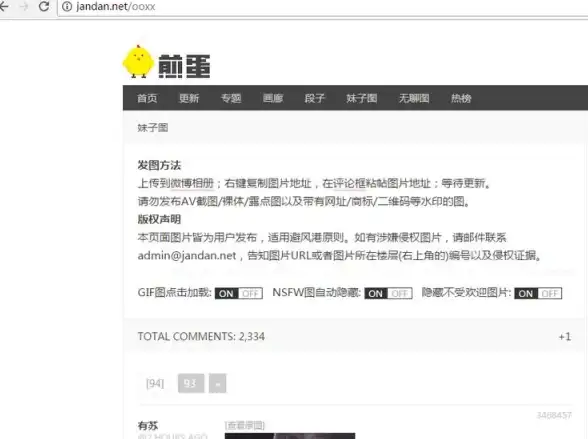Turn OFF GIF图点击加载
The height and width of the screenshot is (439, 588).
coord(250,294)
